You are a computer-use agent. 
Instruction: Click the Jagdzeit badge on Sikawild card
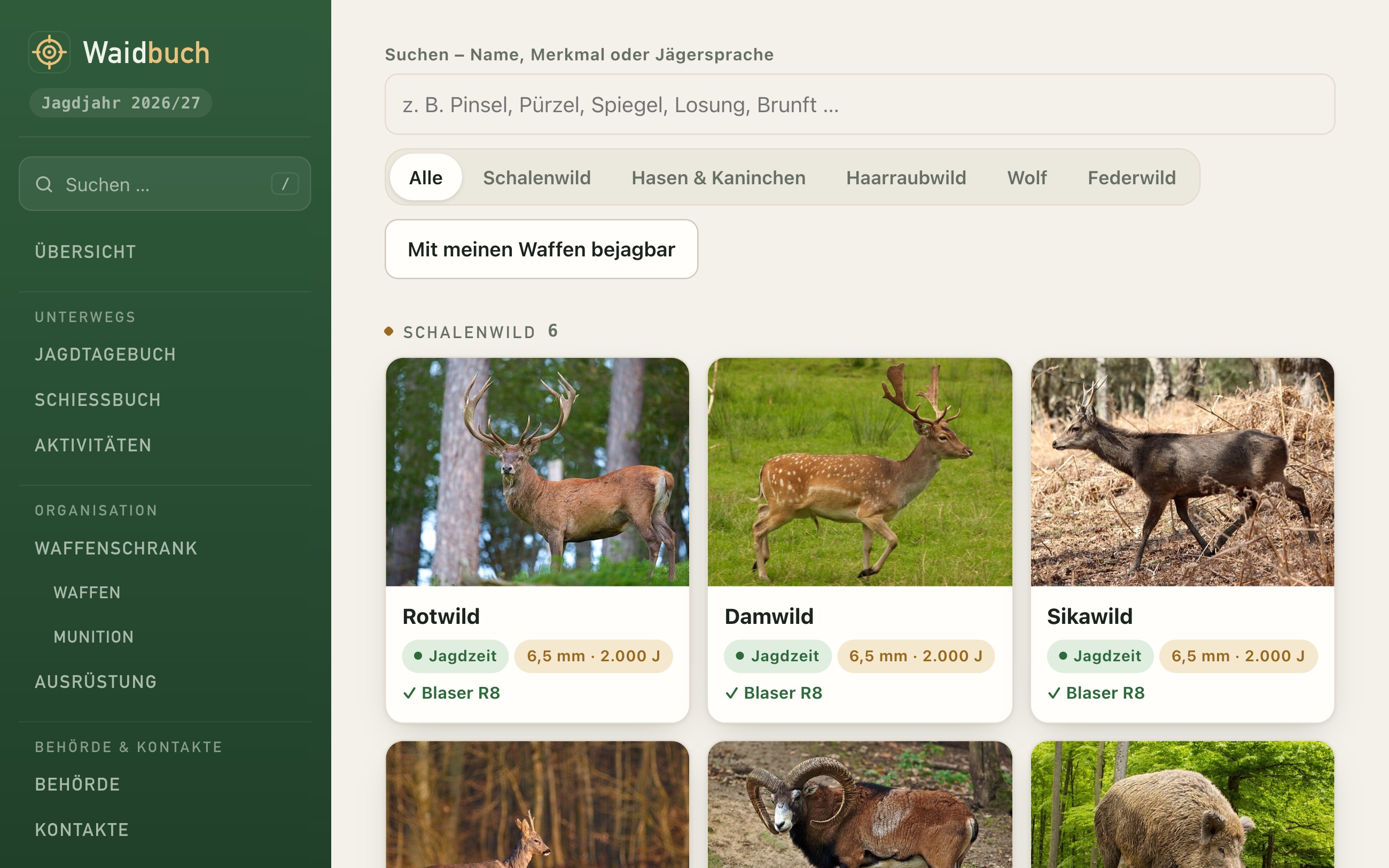click(1101, 656)
